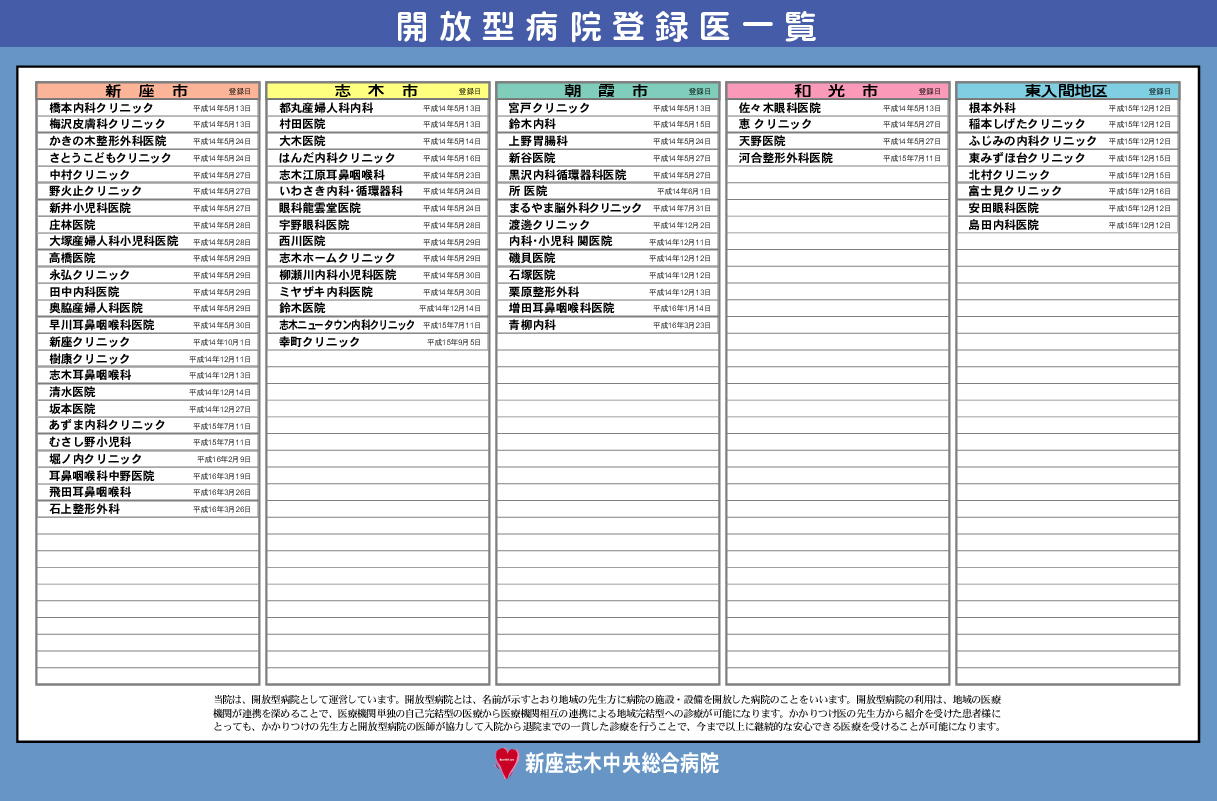1217x801 pixels.
Task: Choose the 石塚医院 row
Action: pyautogui.click(x=607, y=275)
